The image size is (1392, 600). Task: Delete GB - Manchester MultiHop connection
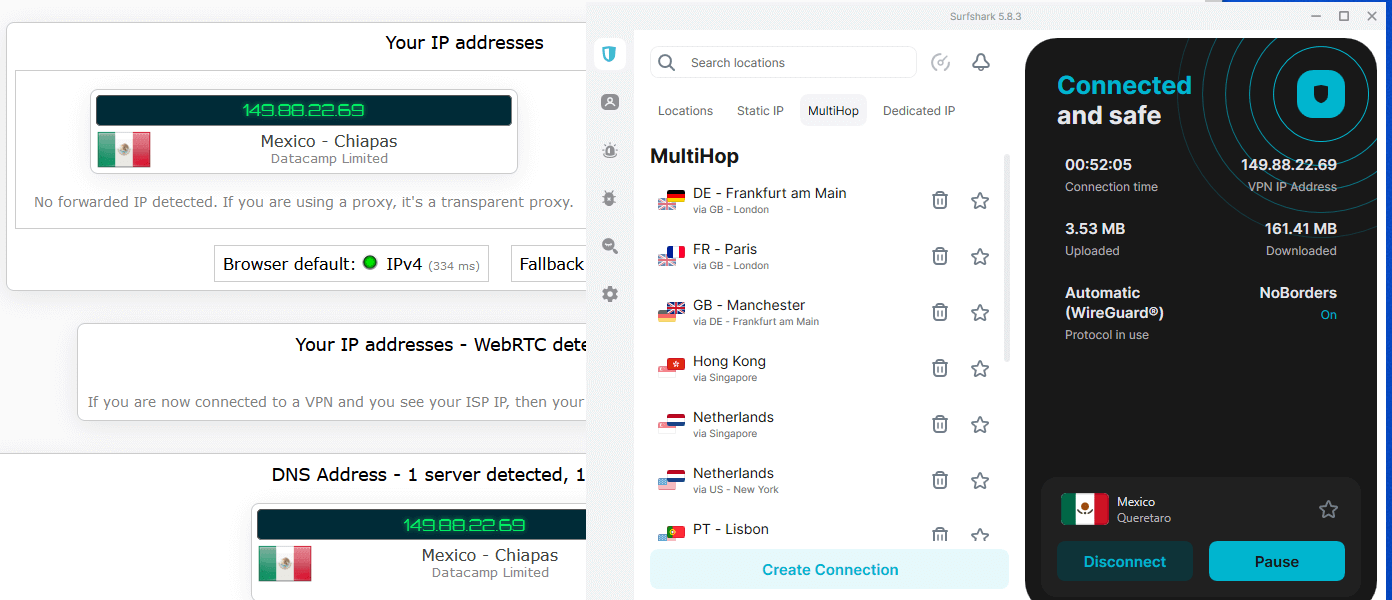click(940, 313)
